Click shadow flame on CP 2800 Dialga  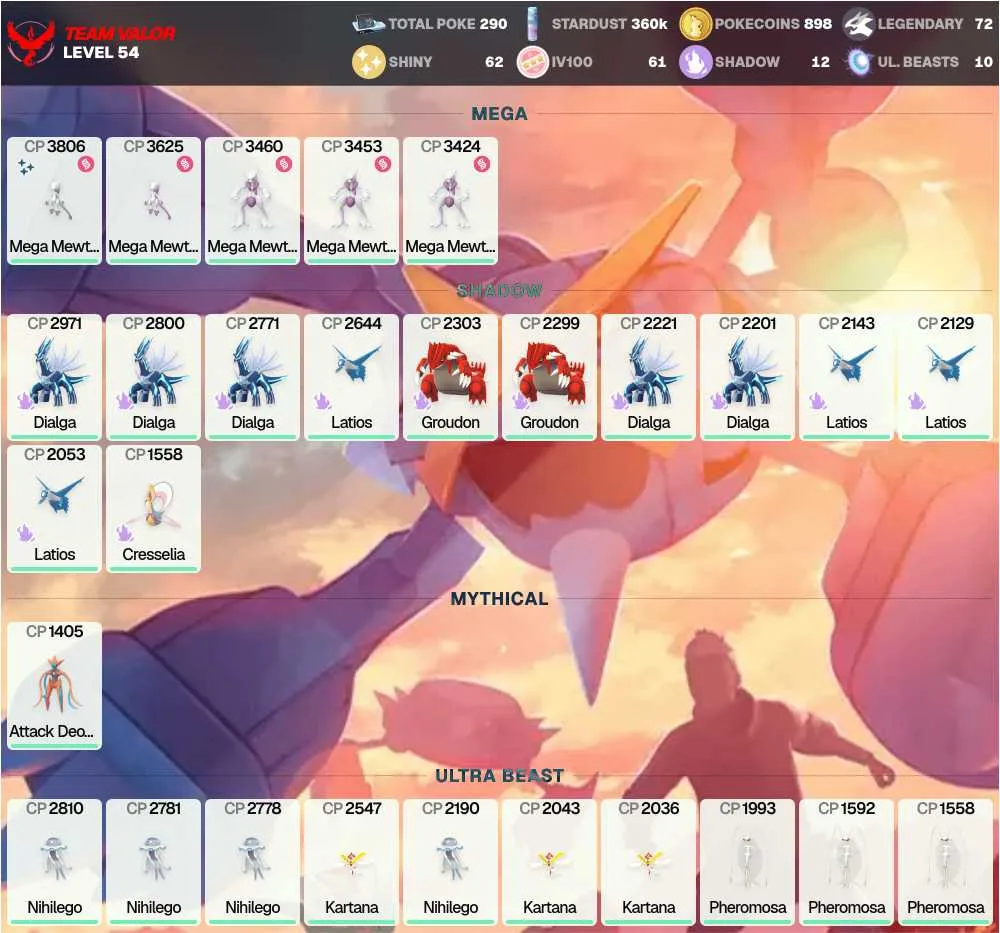point(124,401)
